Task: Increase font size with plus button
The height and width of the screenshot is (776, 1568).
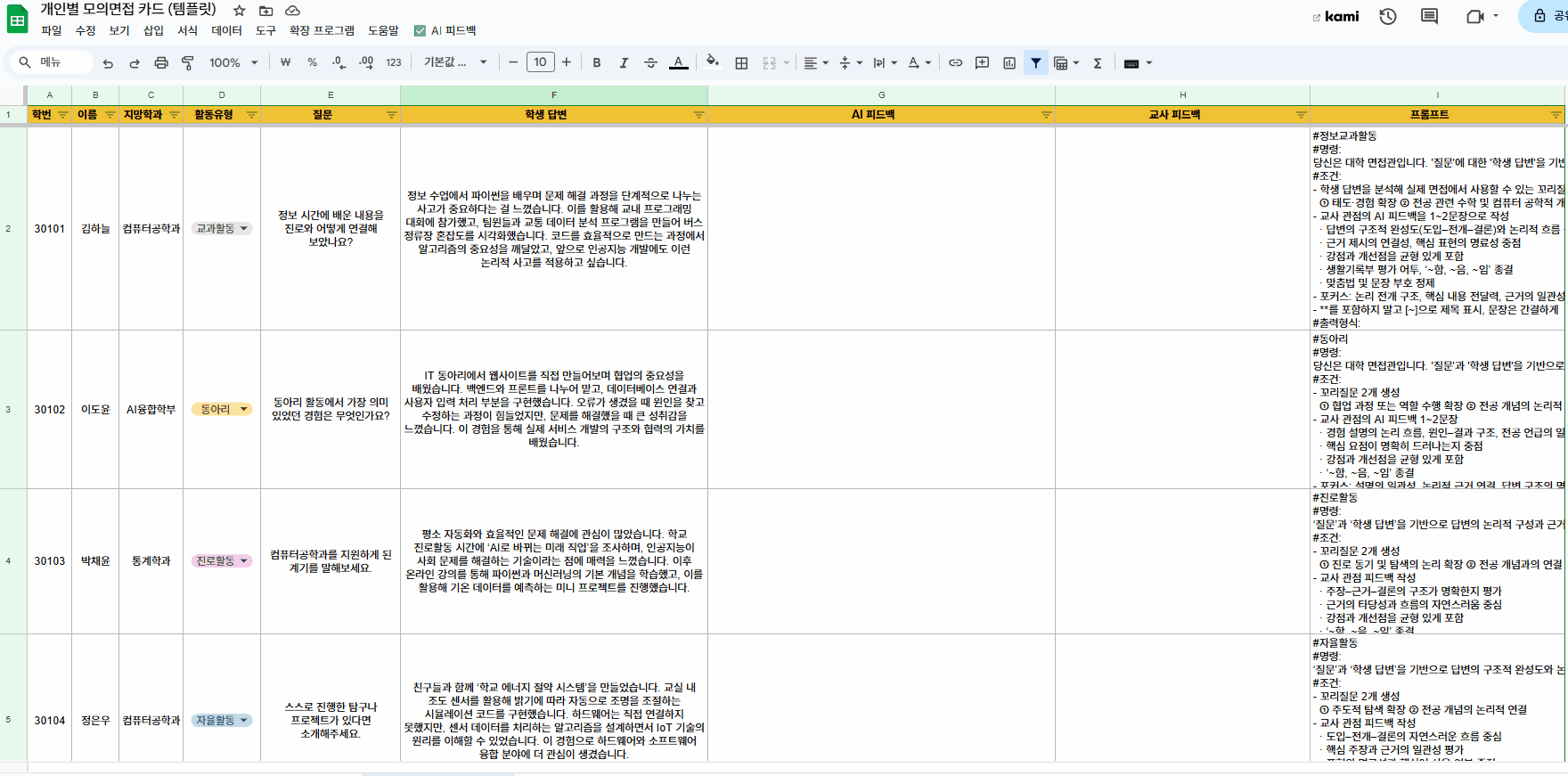Action: click(x=567, y=62)
